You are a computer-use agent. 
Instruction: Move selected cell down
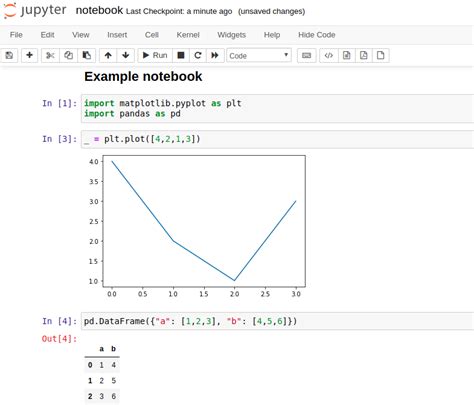coord(126,55)
